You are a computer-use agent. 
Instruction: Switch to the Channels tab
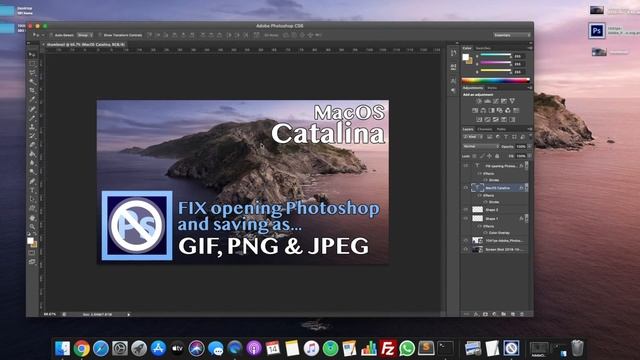485,129
